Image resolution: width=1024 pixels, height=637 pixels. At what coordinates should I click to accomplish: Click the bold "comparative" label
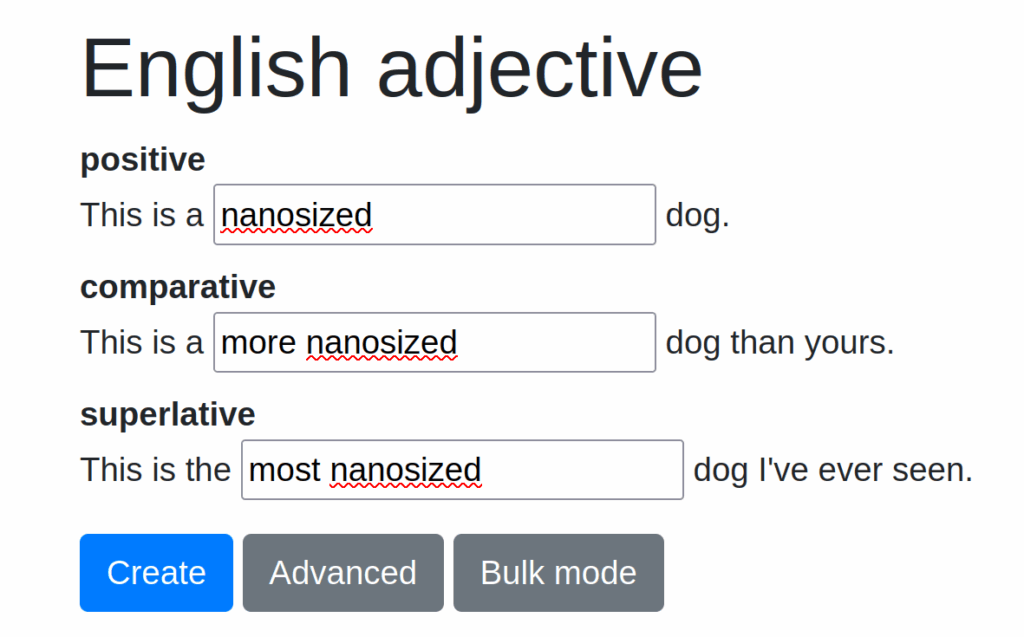[x=177, y=287]
